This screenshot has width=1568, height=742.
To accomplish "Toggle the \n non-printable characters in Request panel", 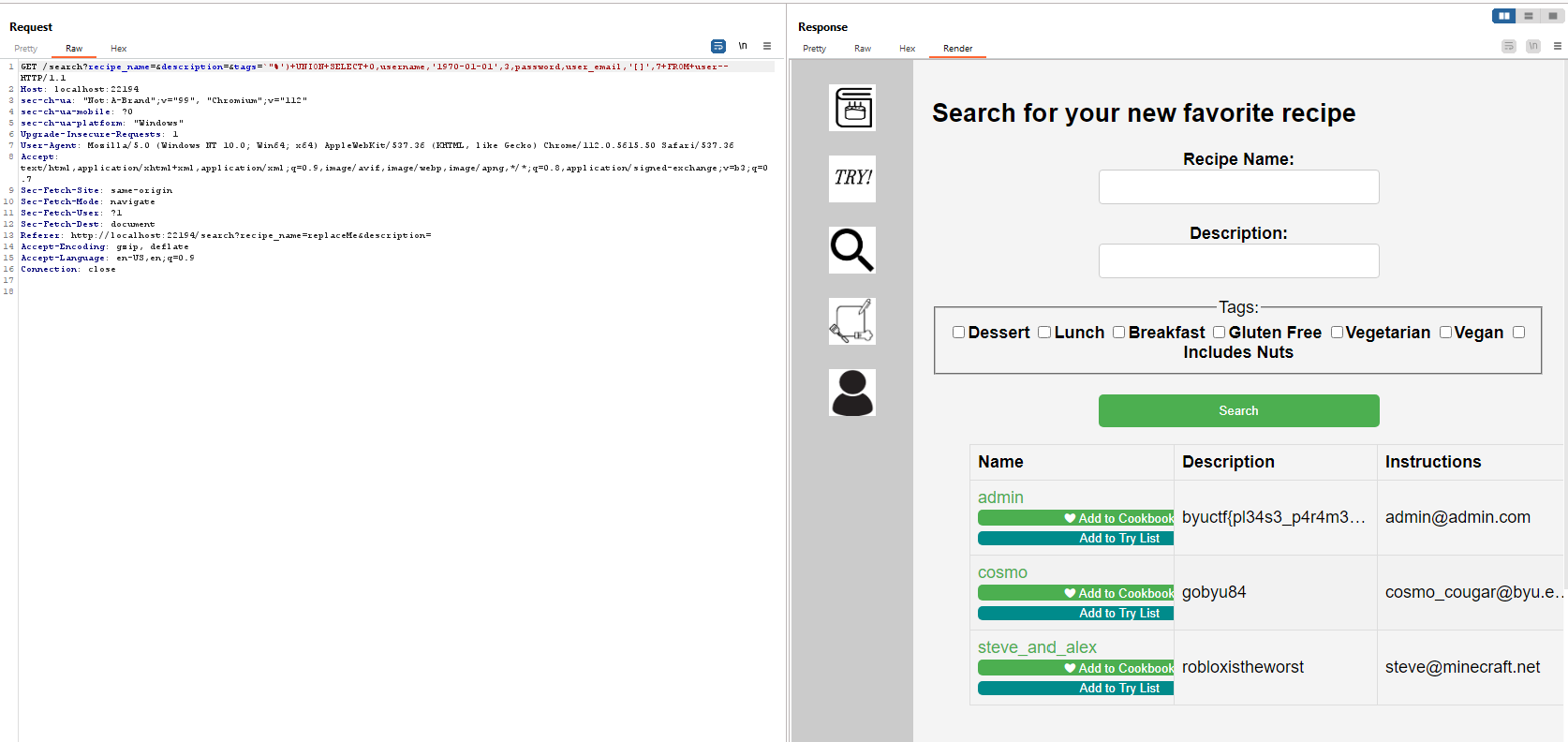I will pos(743,46).
